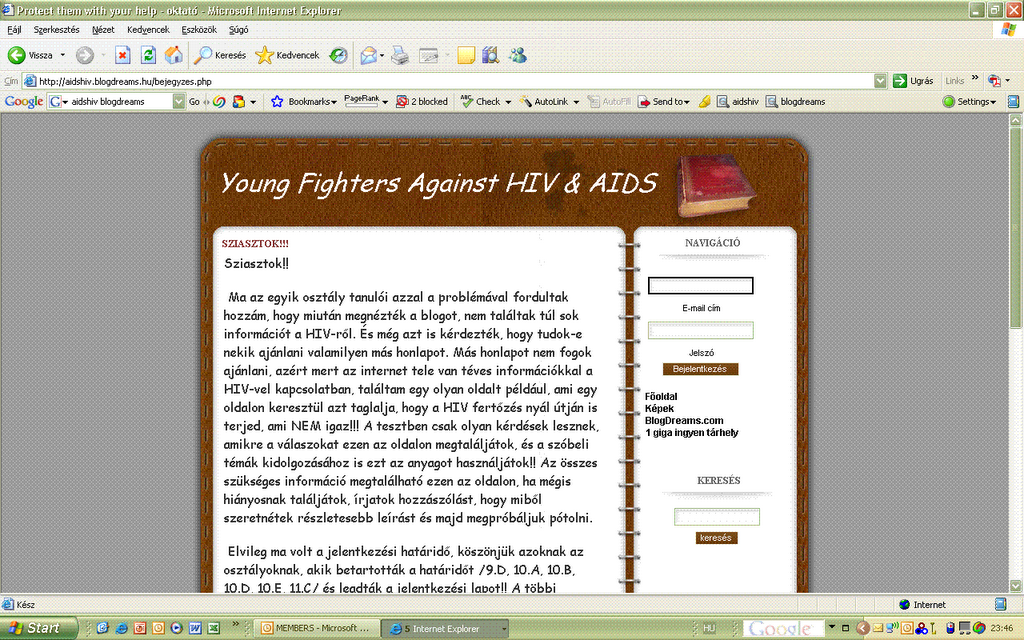Stop page loading with red X icon

[x=122, y=56]
